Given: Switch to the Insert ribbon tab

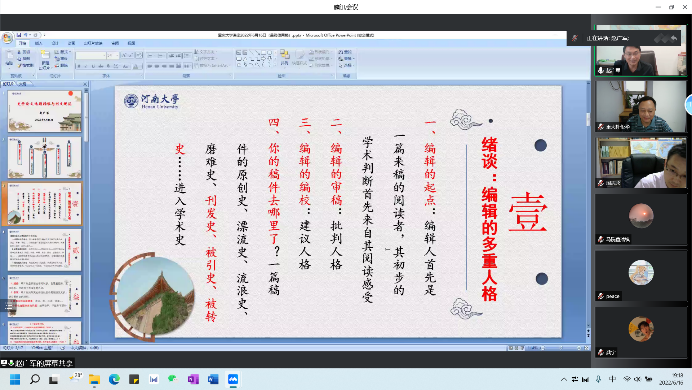Looking at the screenshot, I should (x=38, y=43).
